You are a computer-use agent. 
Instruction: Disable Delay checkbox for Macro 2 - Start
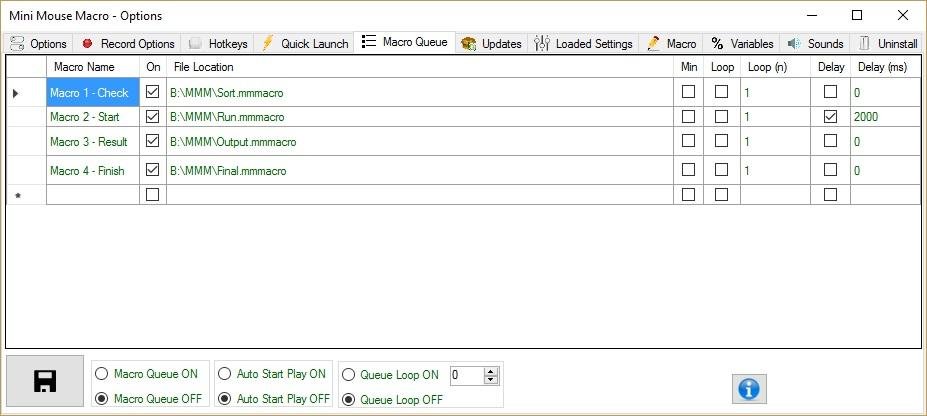[x=830, y=116]
